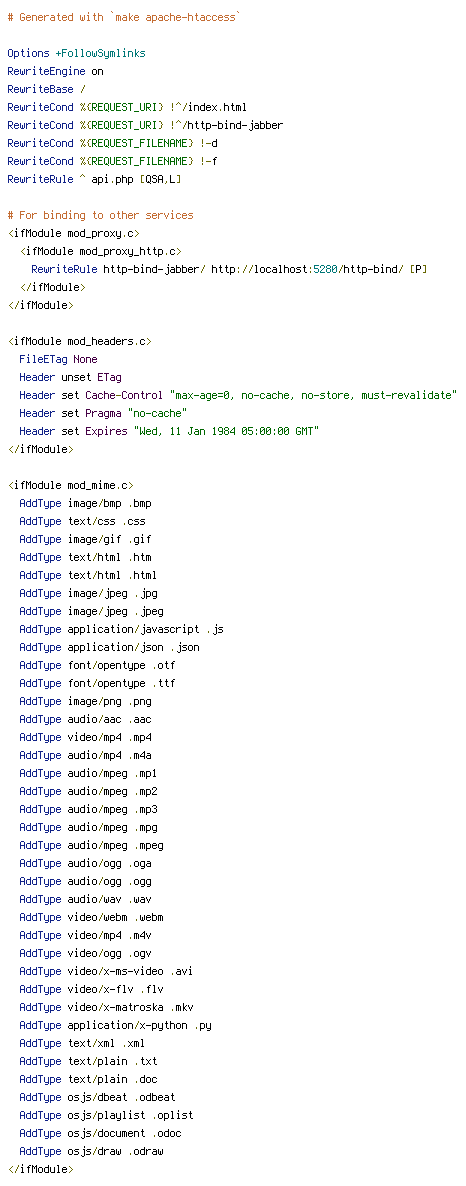
Task: Click the Expires date string 'Wed, 11 Jan 1984'
Action: [227, 431]
